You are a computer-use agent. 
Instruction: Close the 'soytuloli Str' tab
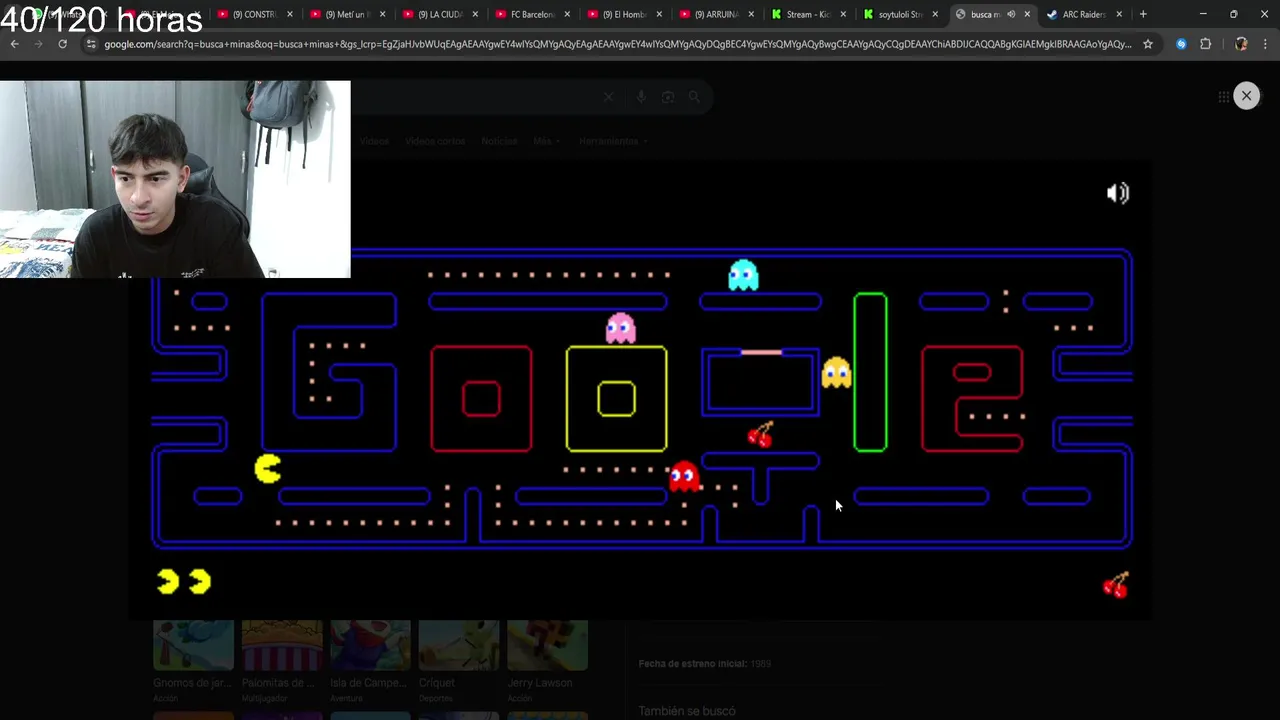(935, 14)
